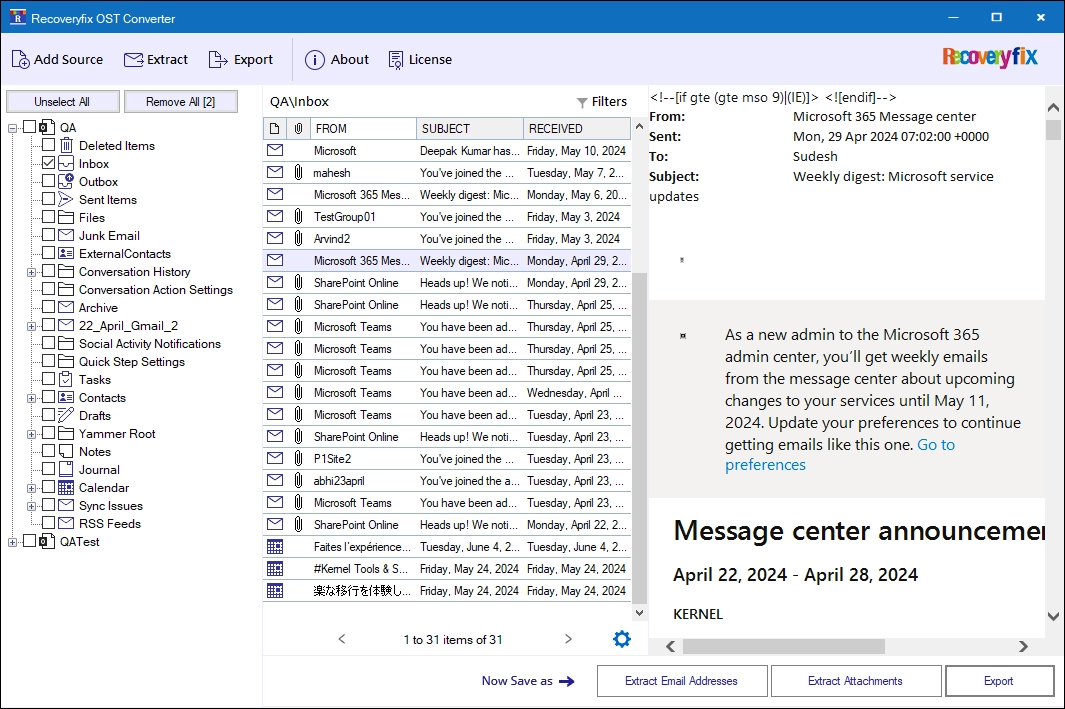Expand the 22_April_Gmail_2 folder
The height and width of the screenshot is (709, 1065).
click(31, 326)
